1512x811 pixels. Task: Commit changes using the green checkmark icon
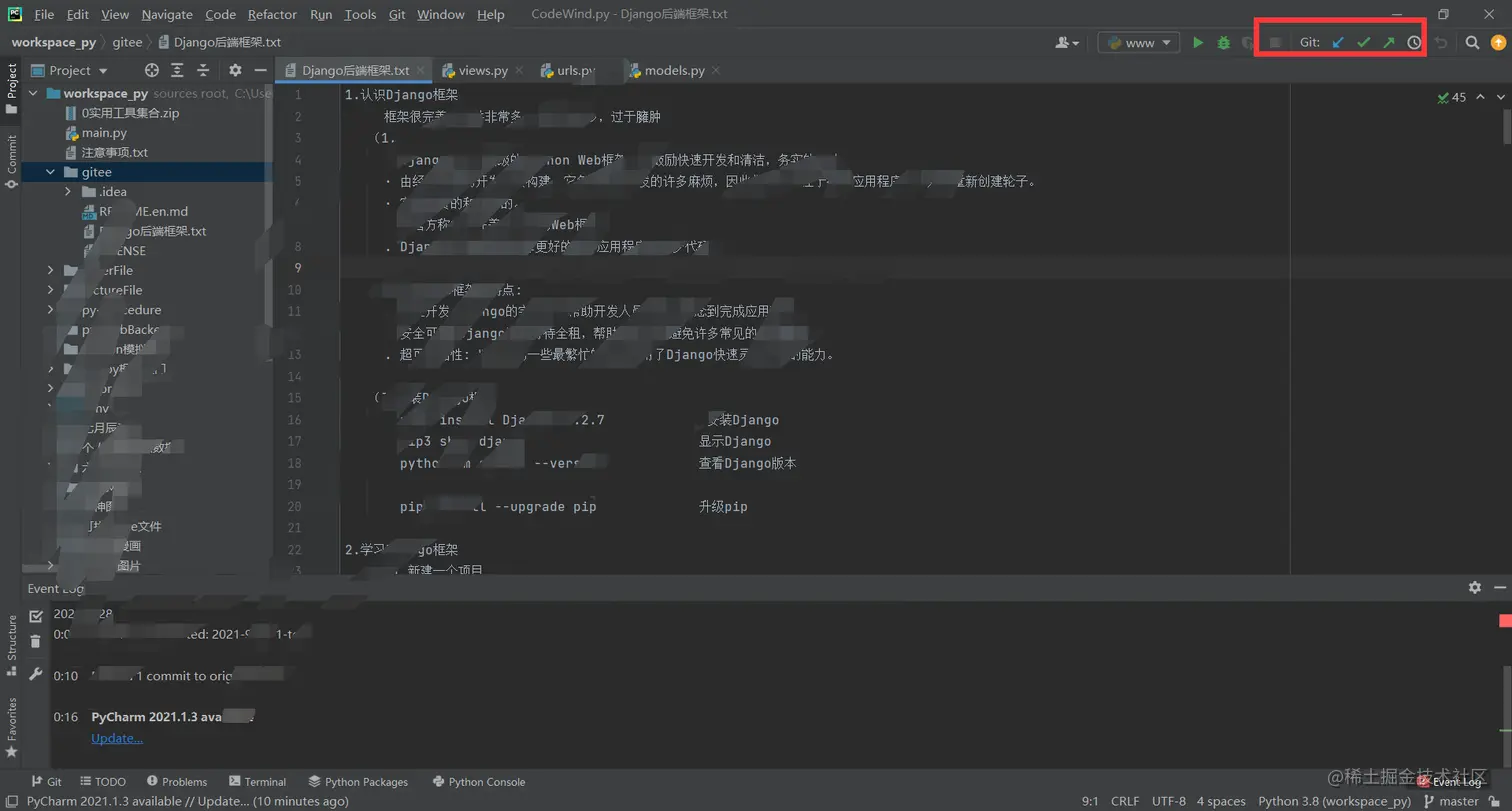(1363, 43)
